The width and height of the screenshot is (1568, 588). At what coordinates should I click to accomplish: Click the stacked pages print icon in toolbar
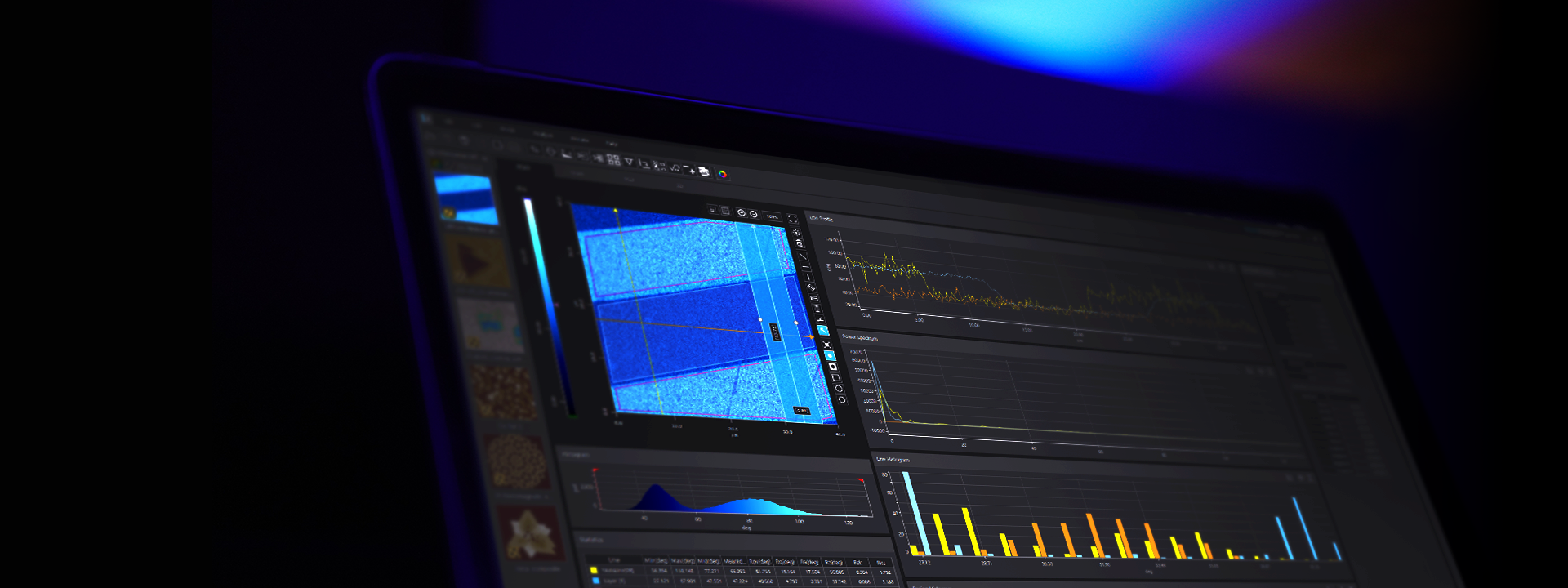click(x=704, y=171)
